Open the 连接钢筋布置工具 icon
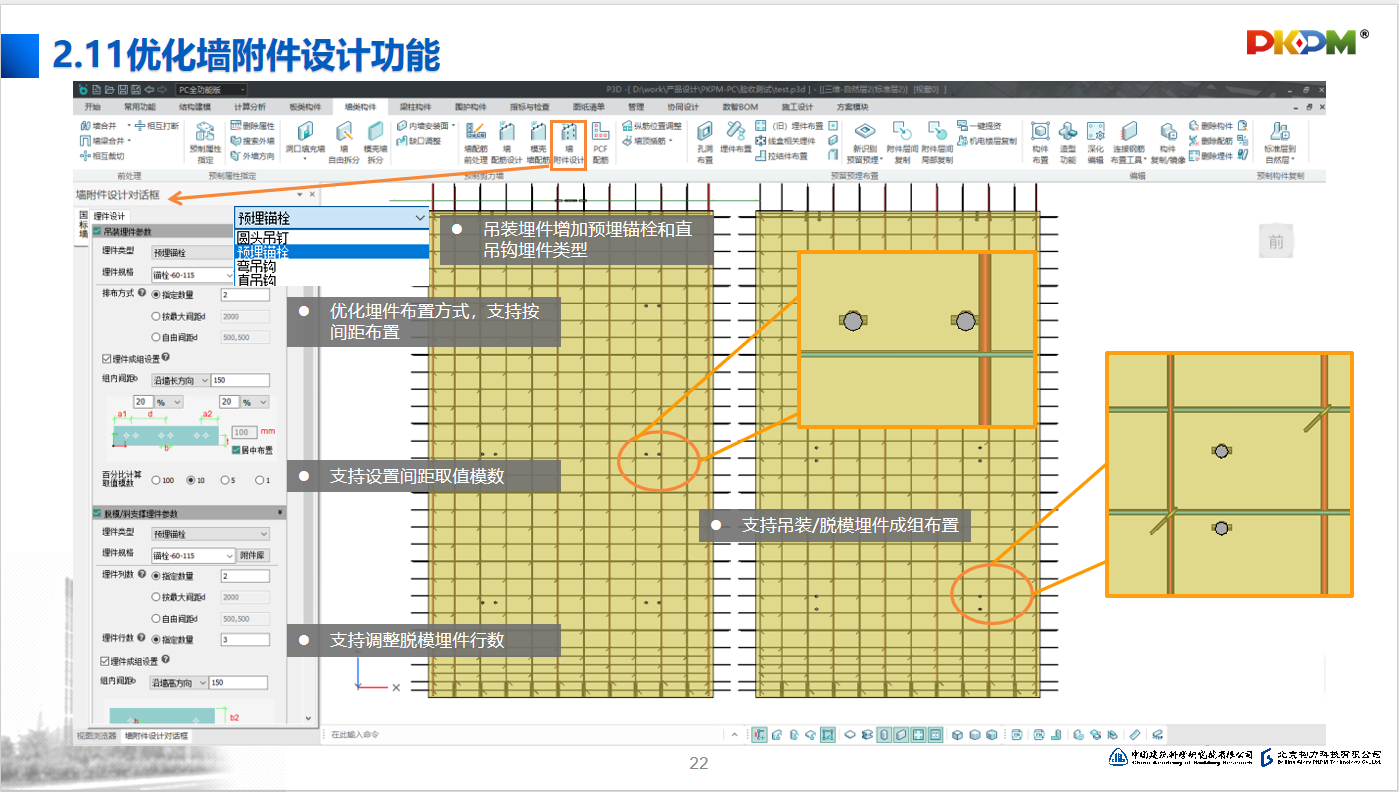Image resolution: width=1399 pixels, height=792 pixels. pyautogui.click(x=1129, y=142)
